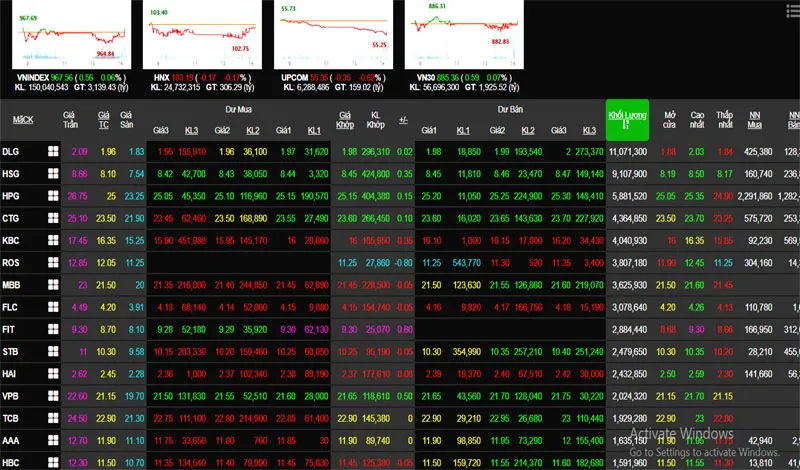Viewport: 800px width, 470px height.
Task: Click the KL2 header under Dư Mua
Action: tap(253, 131)
